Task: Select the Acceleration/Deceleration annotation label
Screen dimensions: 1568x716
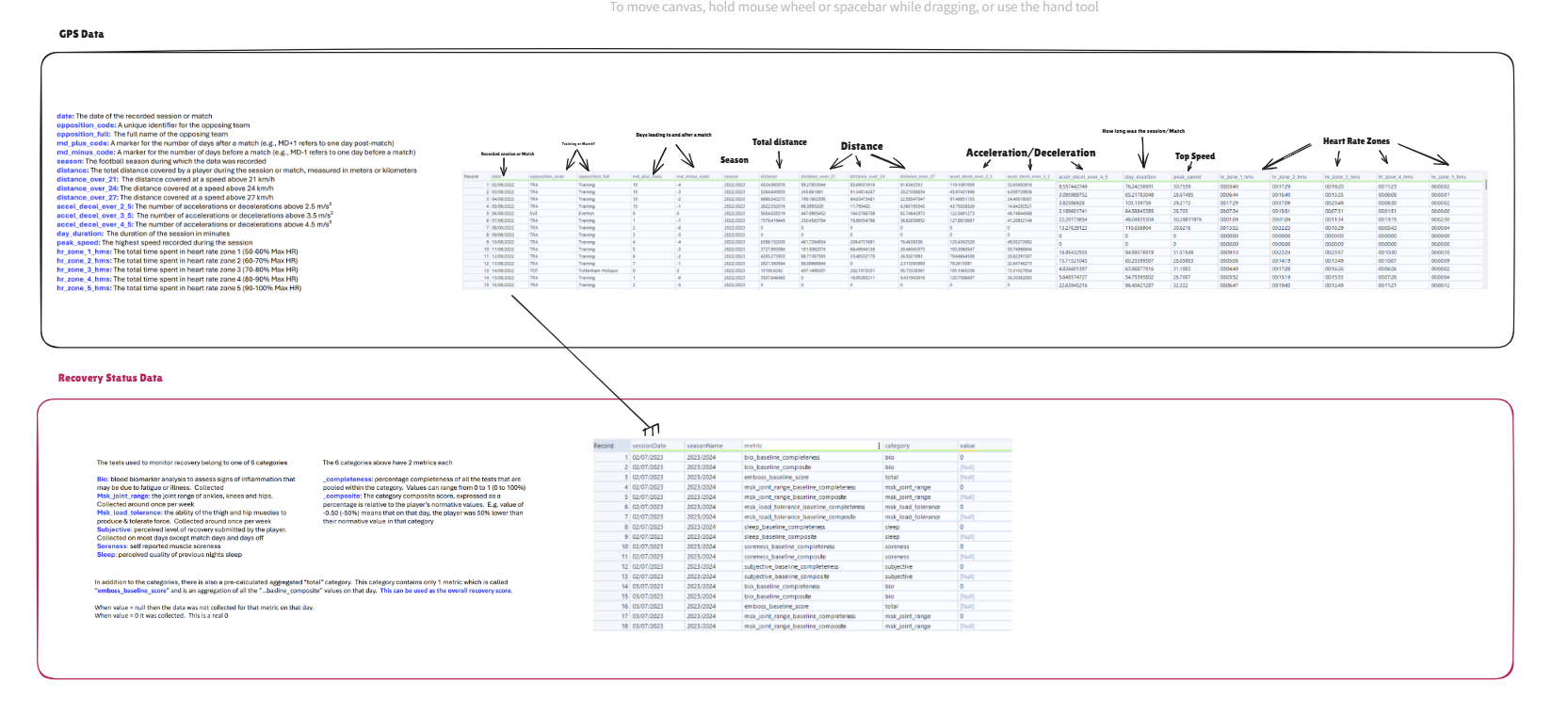Action: [1030, 153]
